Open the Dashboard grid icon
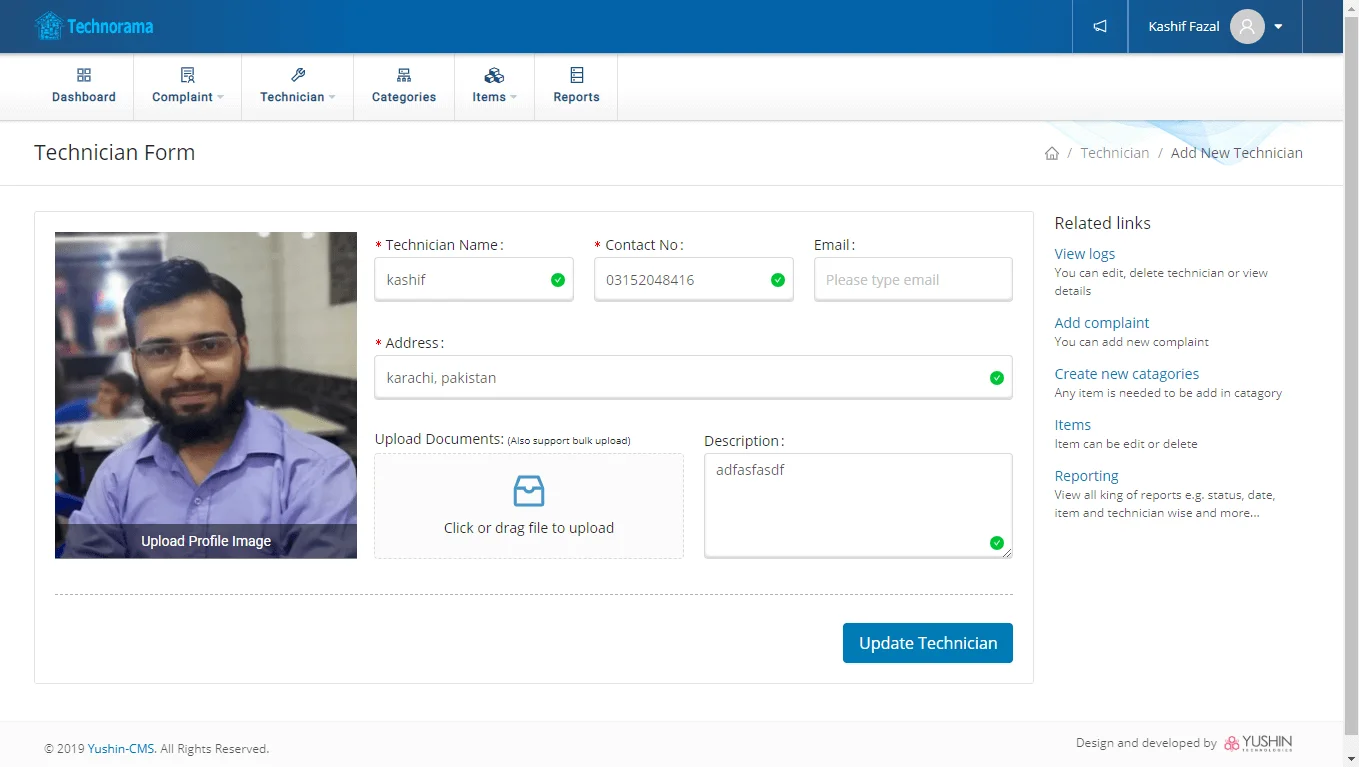Image resolution: width=1359 pixels, height=767 pixels. coord(84,76)
